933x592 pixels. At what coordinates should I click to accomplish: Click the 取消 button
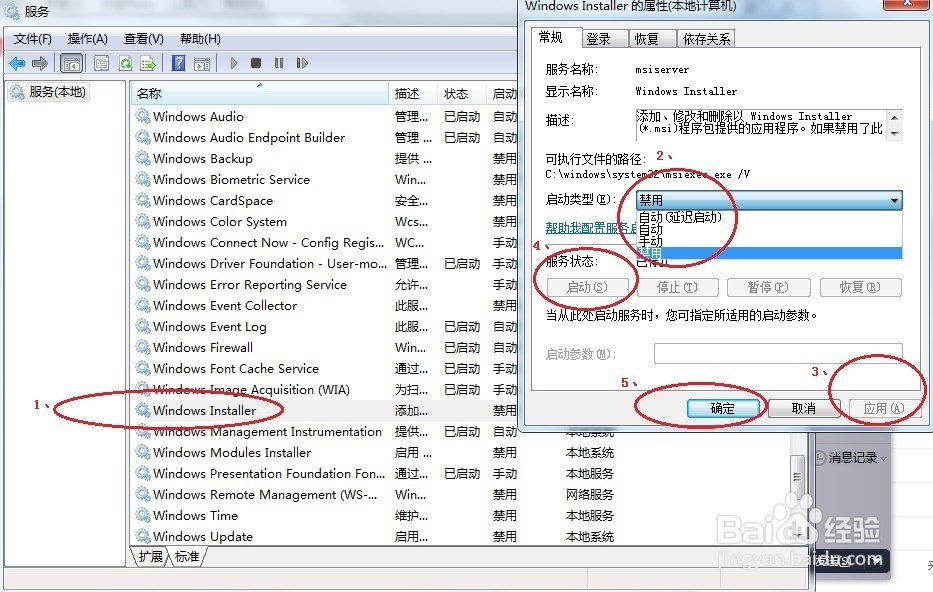click(804, 408)
